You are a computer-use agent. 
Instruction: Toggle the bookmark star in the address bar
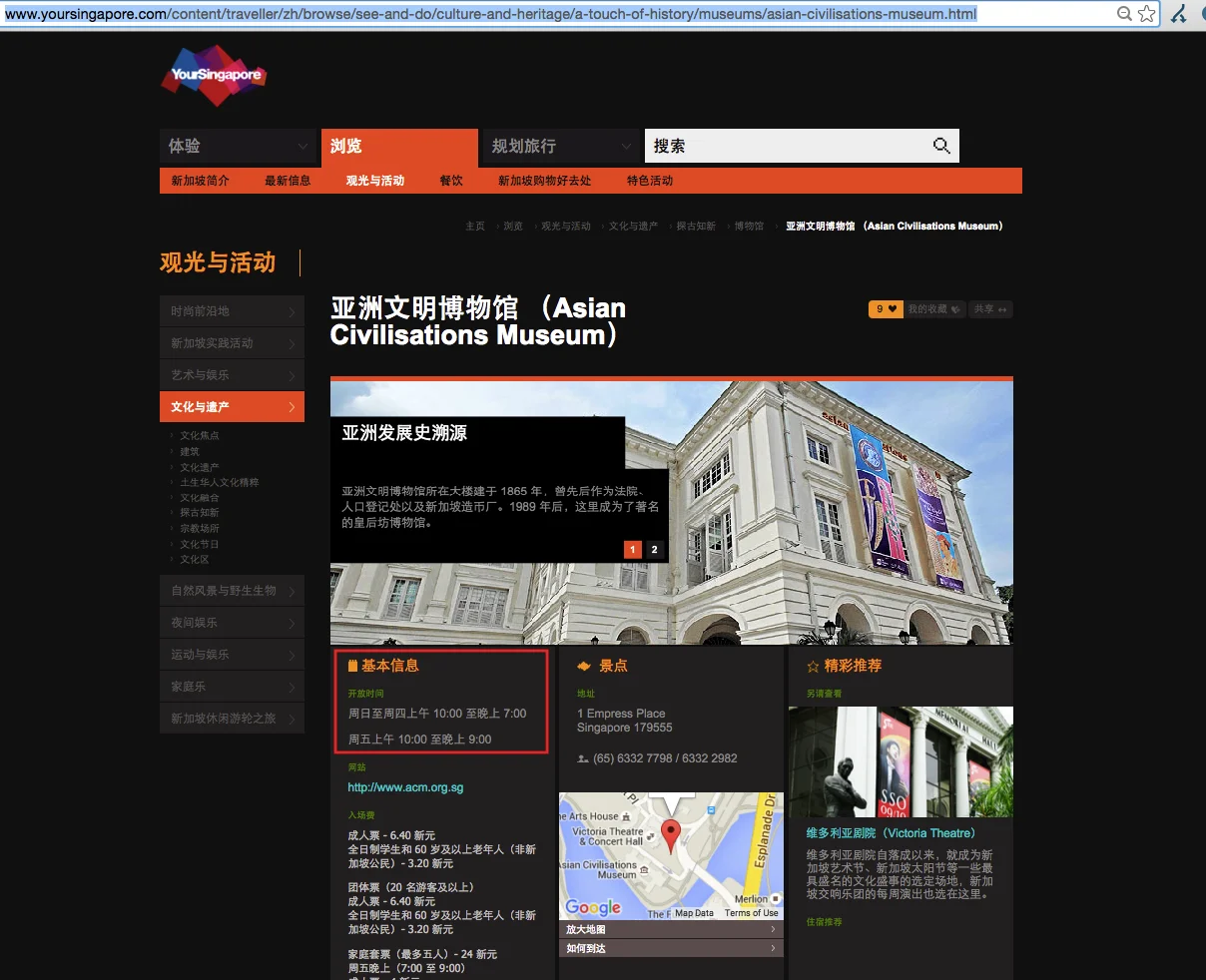click(1144, 14)
